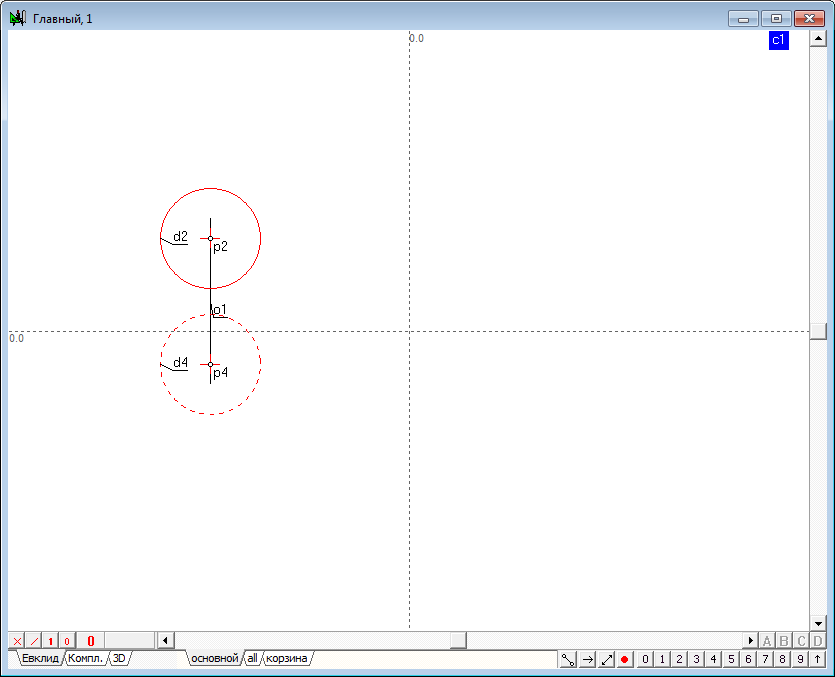Click the vertical scrollbar thumb
This screenshot has height=677, width=835.
[818, 331]
